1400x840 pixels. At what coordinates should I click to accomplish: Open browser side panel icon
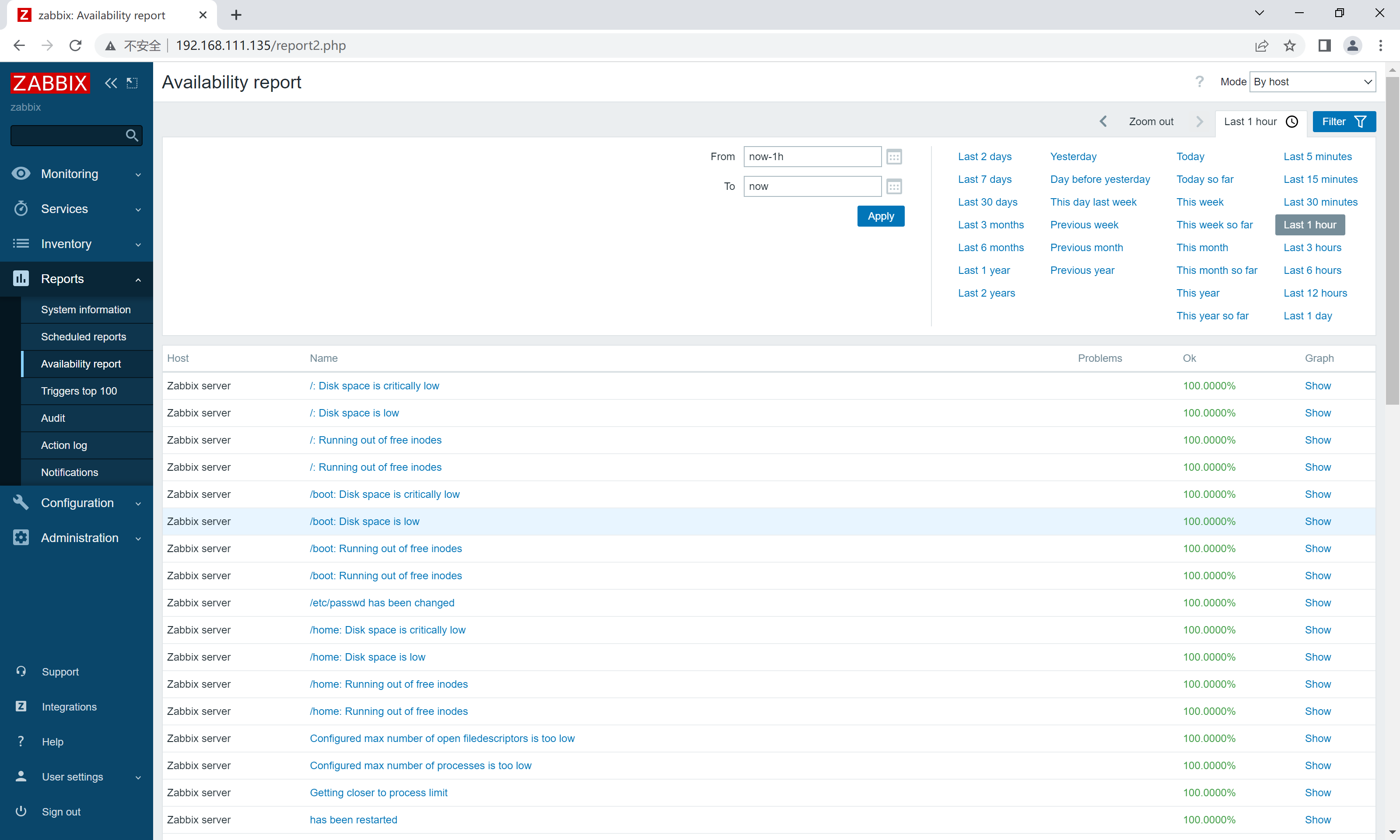click(x=1324, y=45)
